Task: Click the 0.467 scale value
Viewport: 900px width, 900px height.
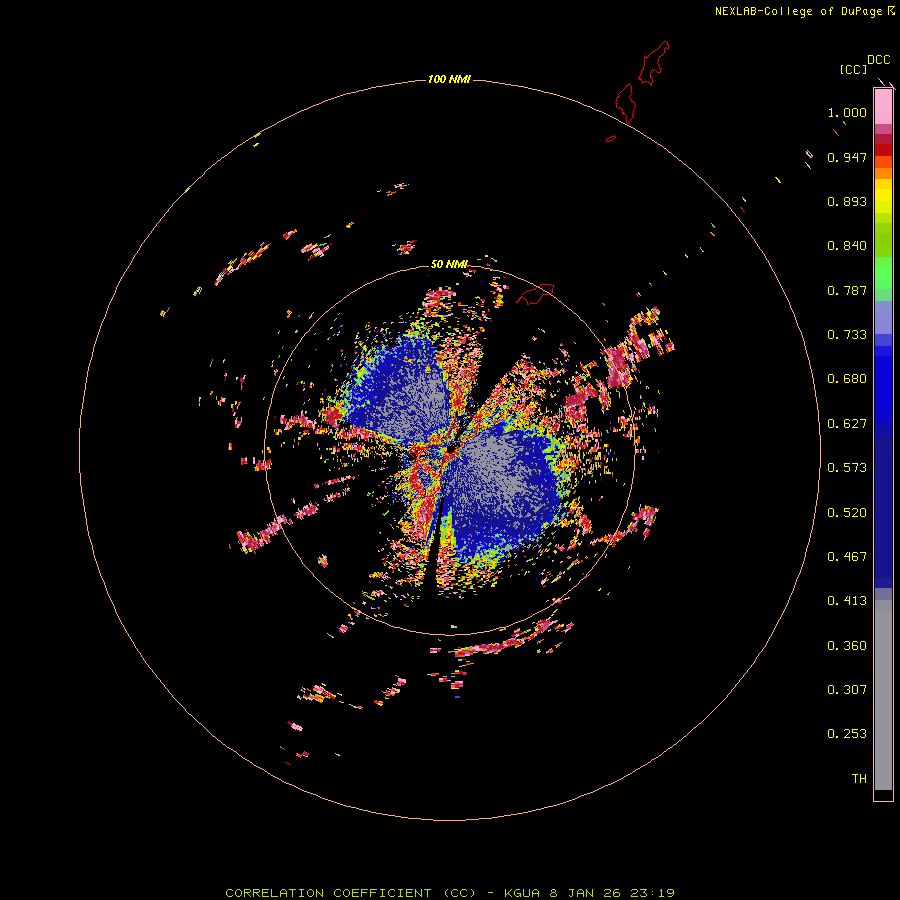Action: click(847, 557)
